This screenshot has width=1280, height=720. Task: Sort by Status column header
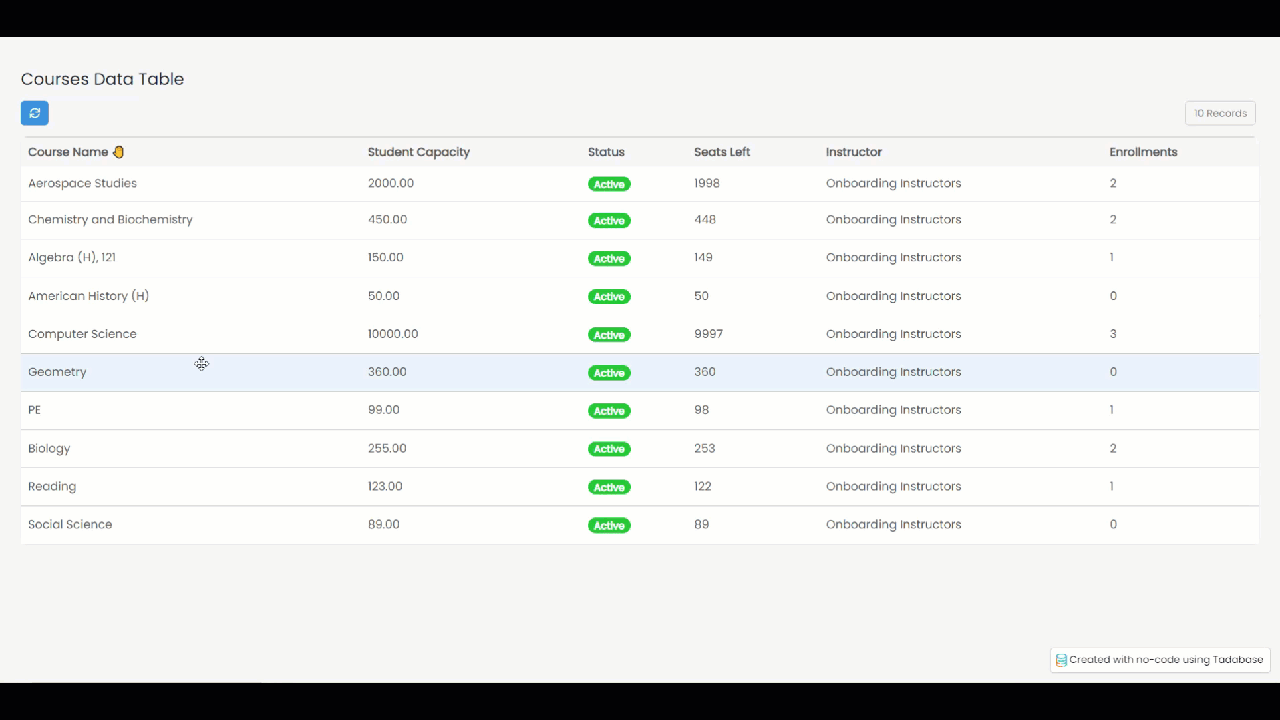[x=606, y=152]
